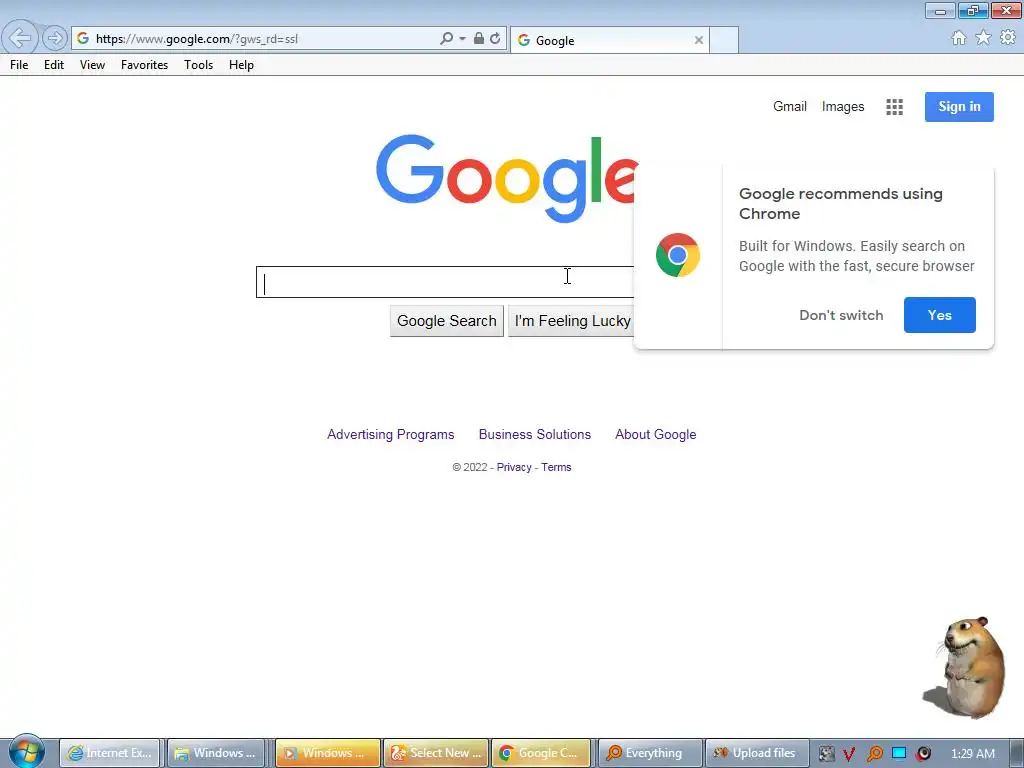Switch to Windows Media Player taskbar button

pos(328,753)
